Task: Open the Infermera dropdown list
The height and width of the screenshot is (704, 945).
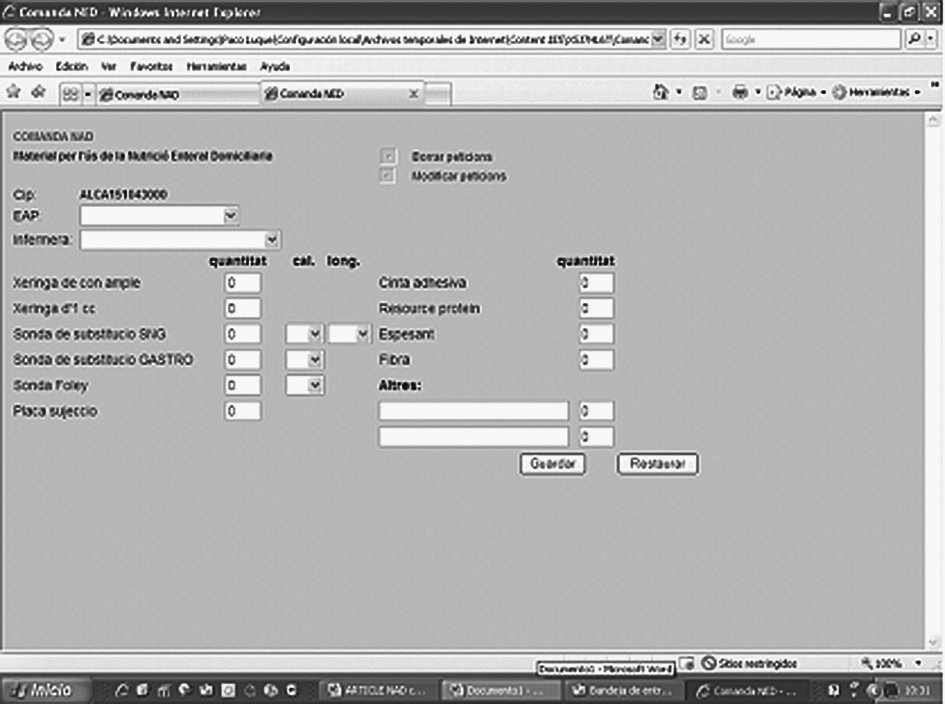Action: click(x=272, y=240)
